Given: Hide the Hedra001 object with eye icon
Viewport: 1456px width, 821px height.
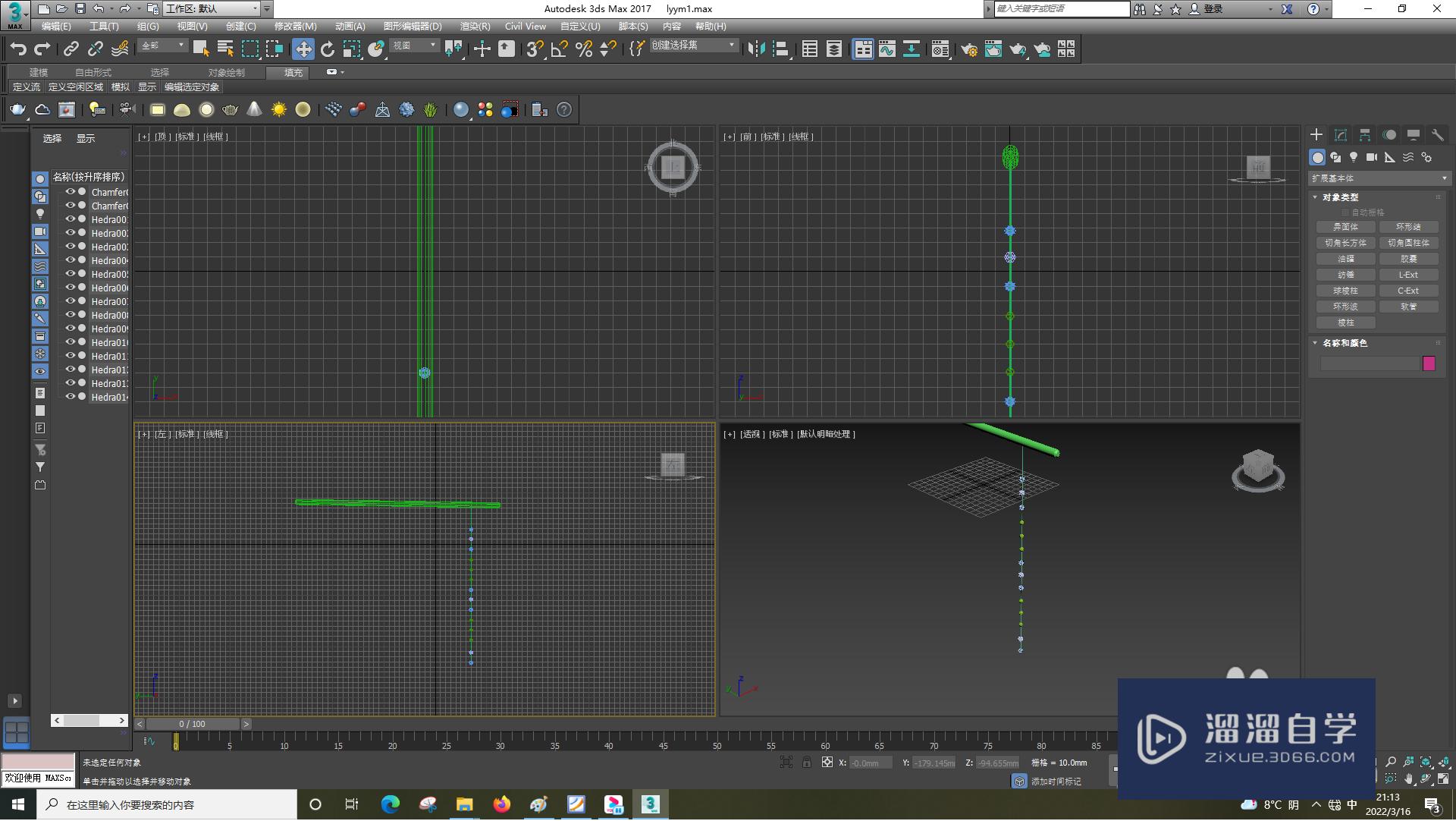Looking at the screenshot, I should coord(70,219).
